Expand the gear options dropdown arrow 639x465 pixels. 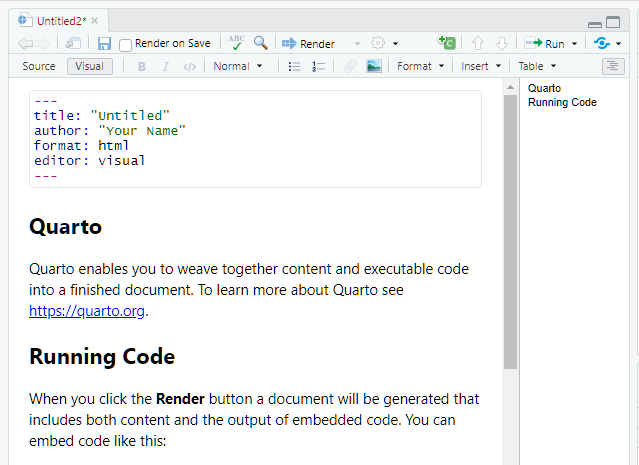click(395, 44)
